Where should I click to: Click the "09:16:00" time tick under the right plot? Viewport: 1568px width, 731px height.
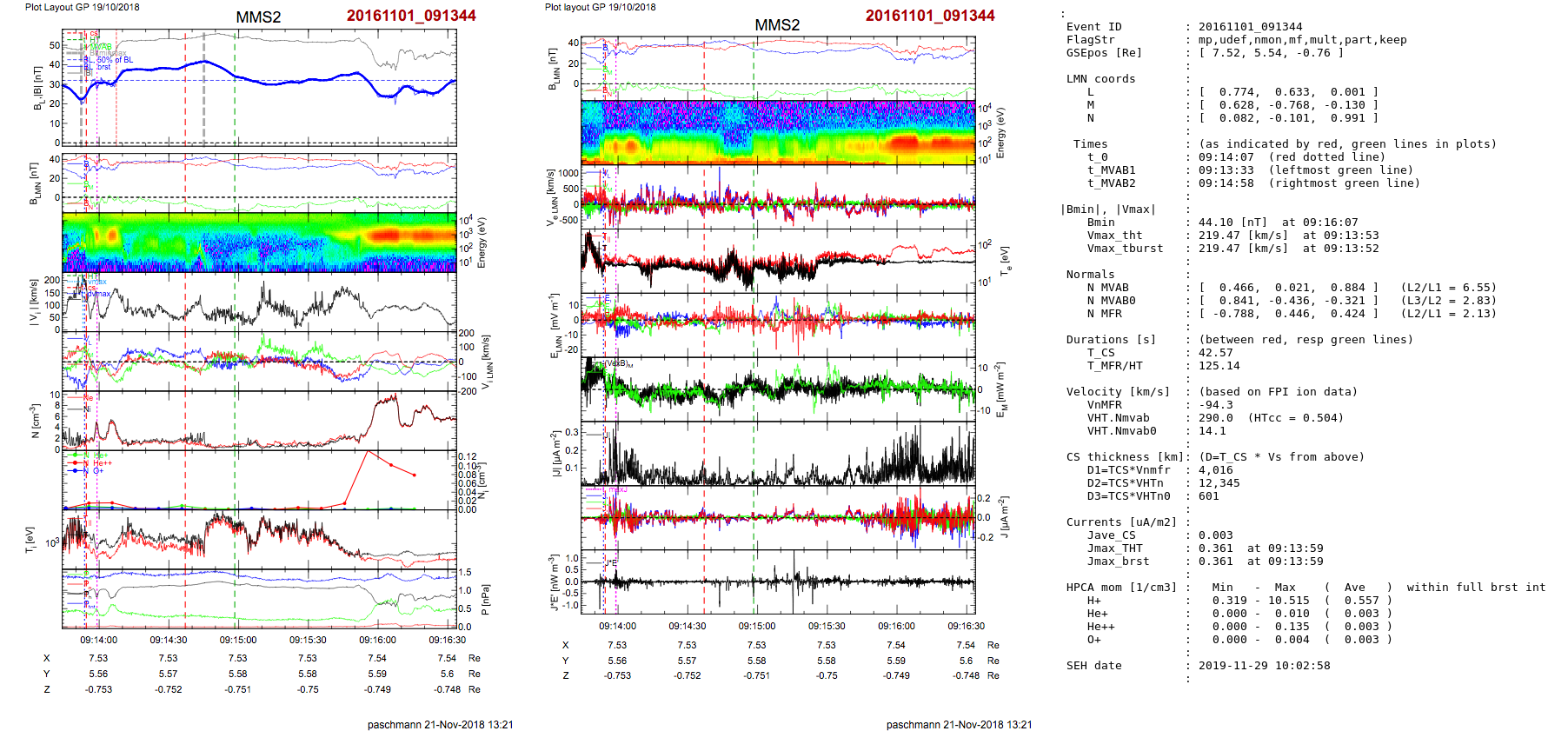click(x=896, y=626)
